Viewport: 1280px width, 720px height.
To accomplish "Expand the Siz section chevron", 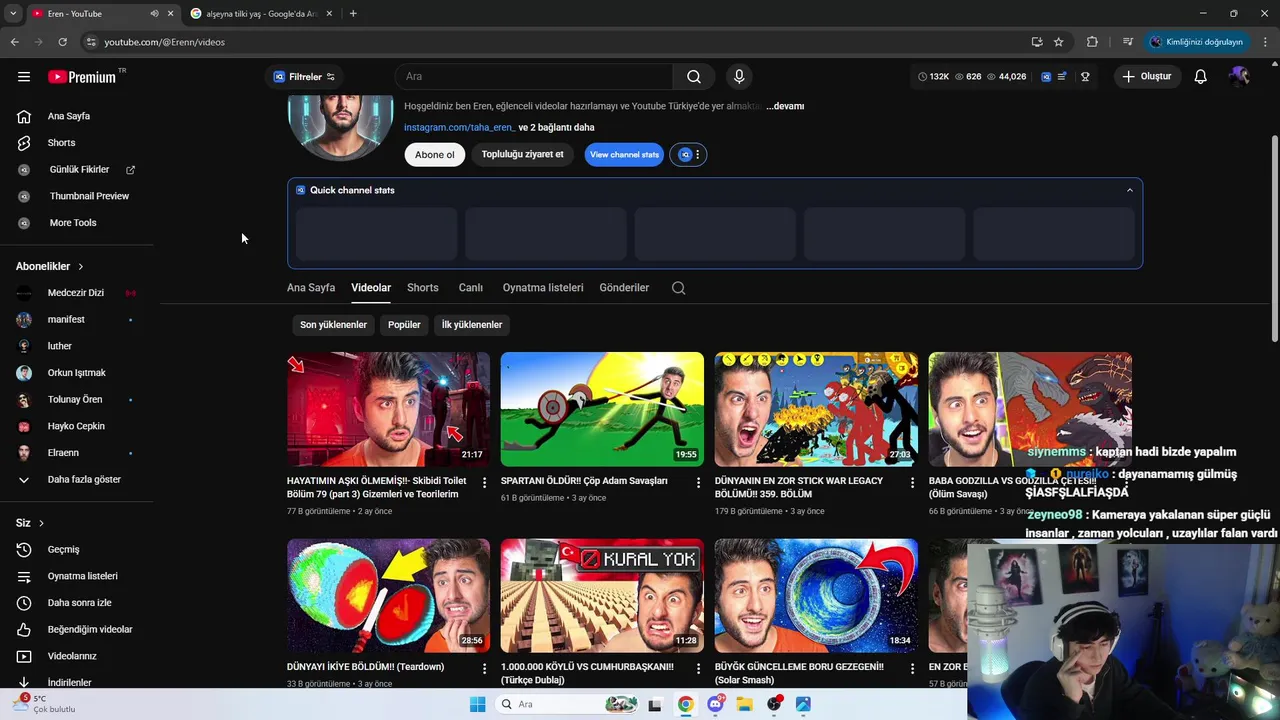I will click(41, 523).
